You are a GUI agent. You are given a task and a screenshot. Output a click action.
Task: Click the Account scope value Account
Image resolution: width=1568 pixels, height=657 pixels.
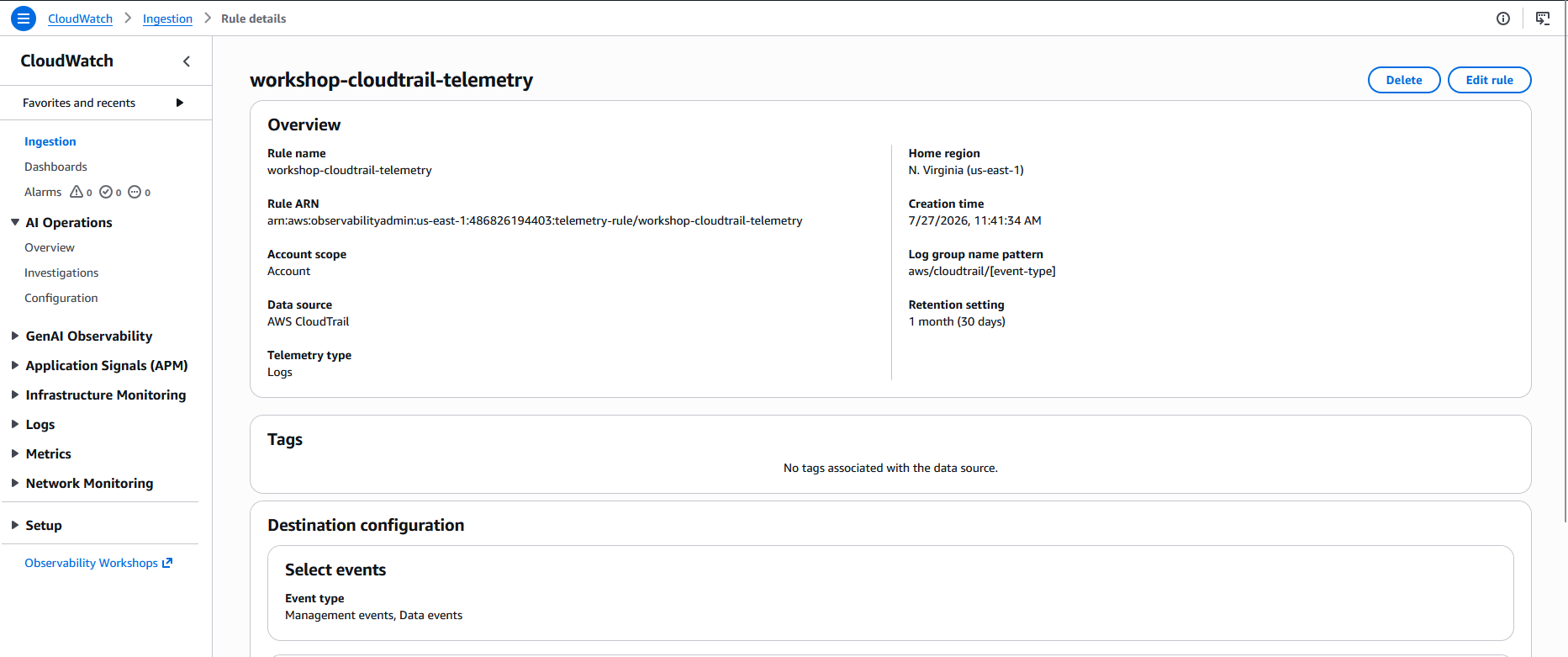(288, 271)
